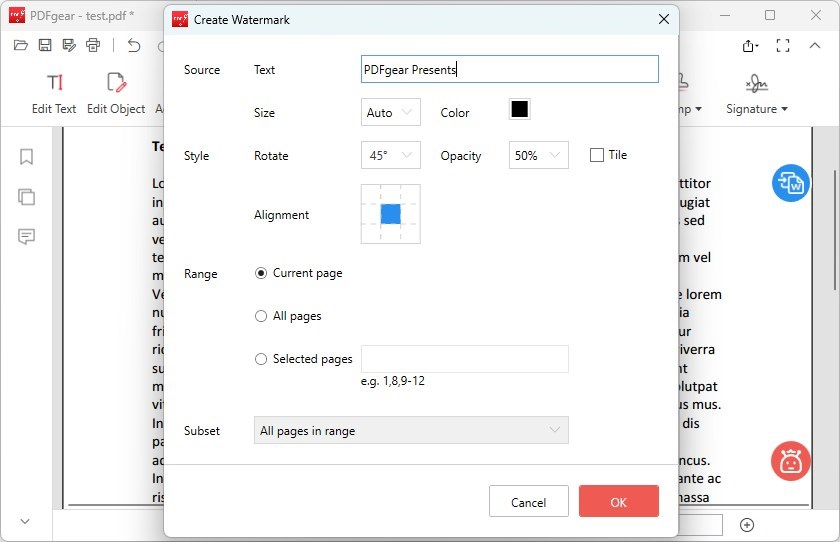
Task: Expand the Rotate 45° dropdown
Action: [390, 155]
